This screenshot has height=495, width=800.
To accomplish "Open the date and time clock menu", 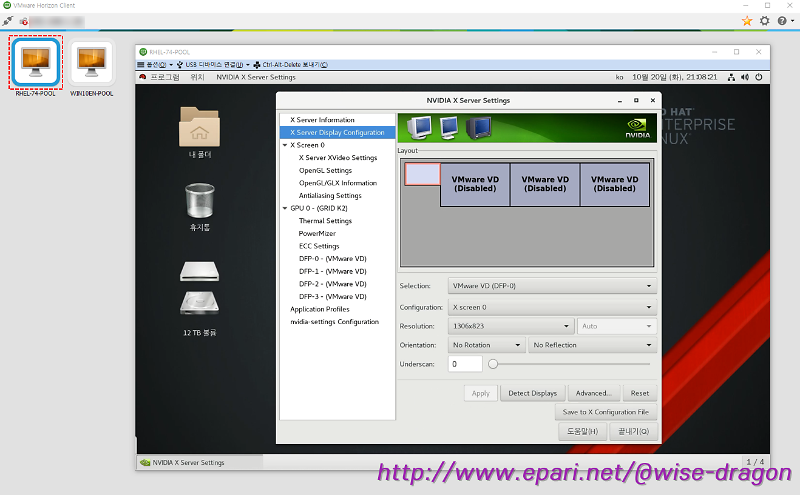I will click(x=674, y=77).
